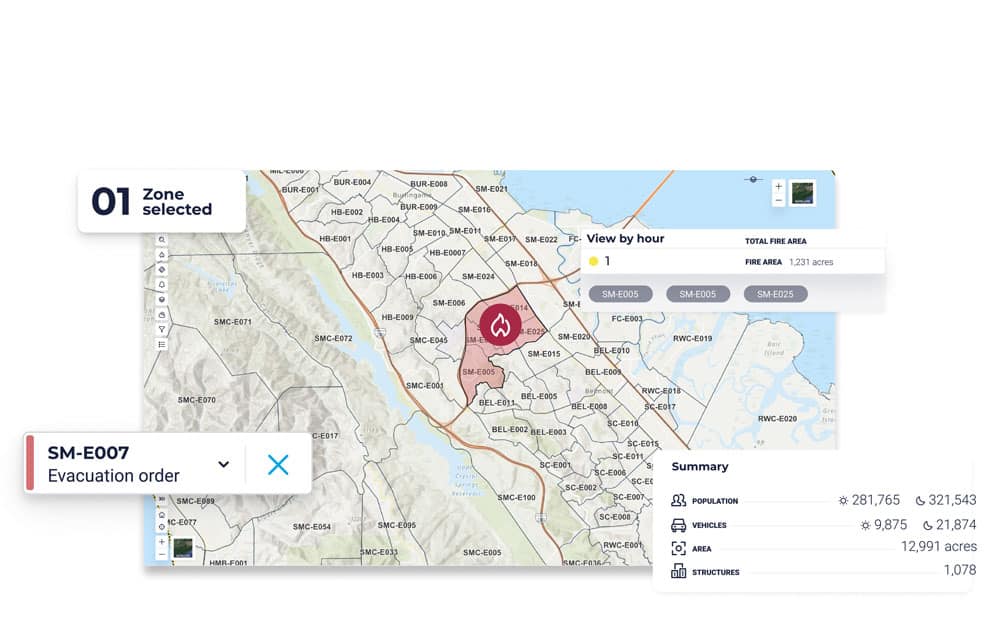Select the bell alert icon in map toolbar
Image resolution: width=1000 pixels, height=642 pixels.
[x=162, y=285]
